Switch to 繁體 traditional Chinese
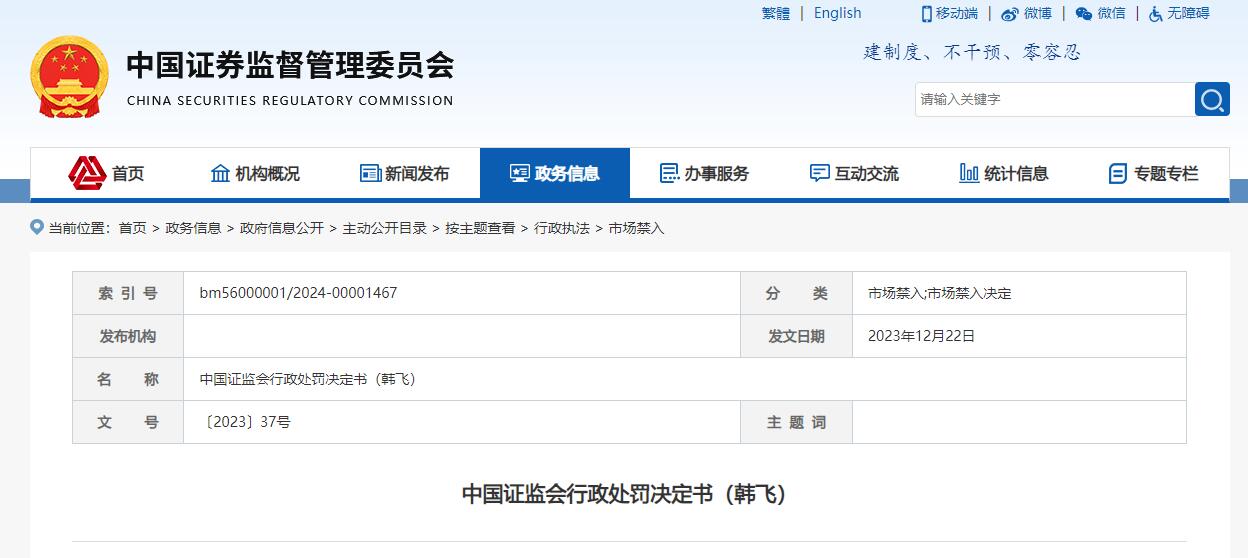This screenshot has width=1248, height=558. tap(776, 13)
